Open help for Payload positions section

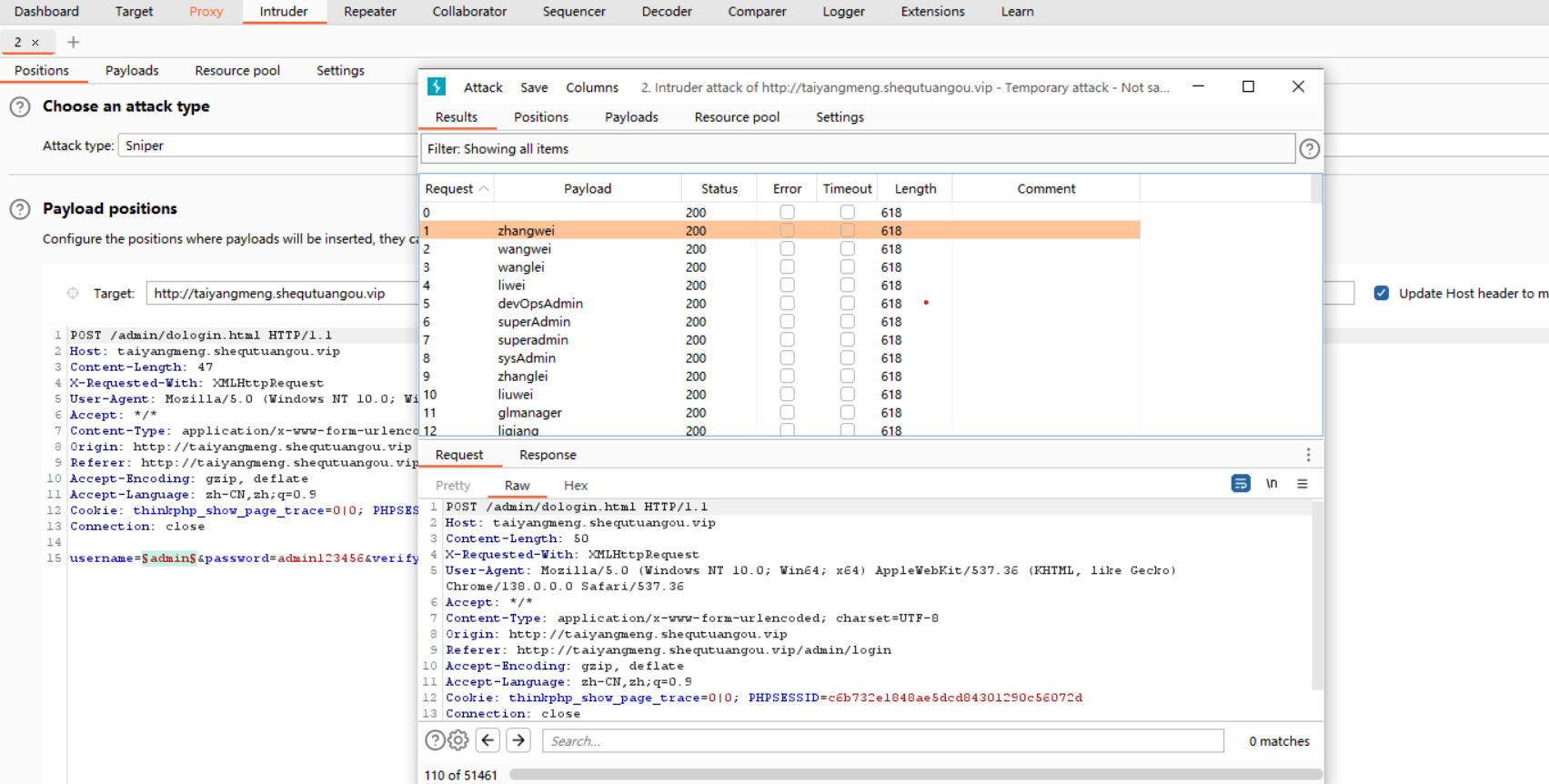click(19, 209)
